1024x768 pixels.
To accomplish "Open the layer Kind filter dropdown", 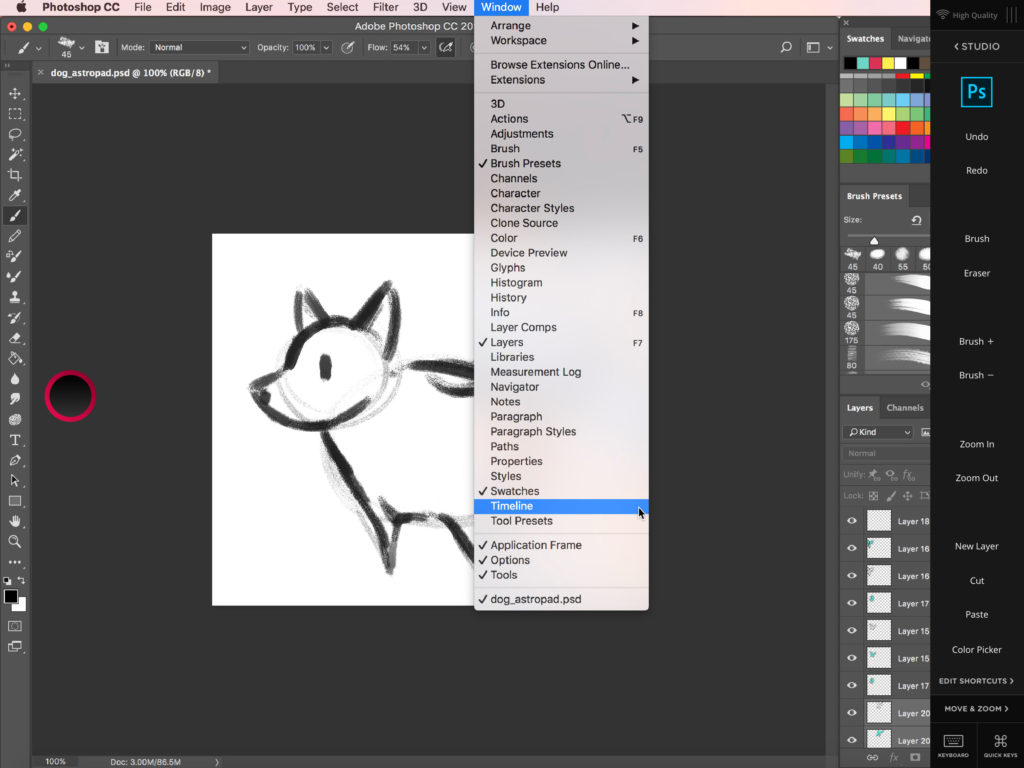I will pyautogui.click(x=879, y=432).
